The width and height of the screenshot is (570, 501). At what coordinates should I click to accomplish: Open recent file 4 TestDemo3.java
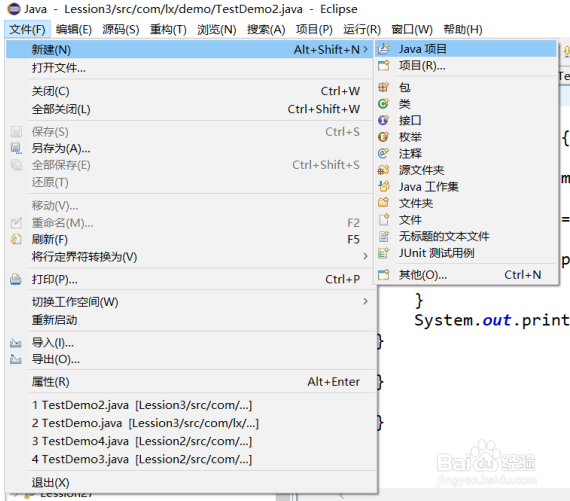pos(190,459)
